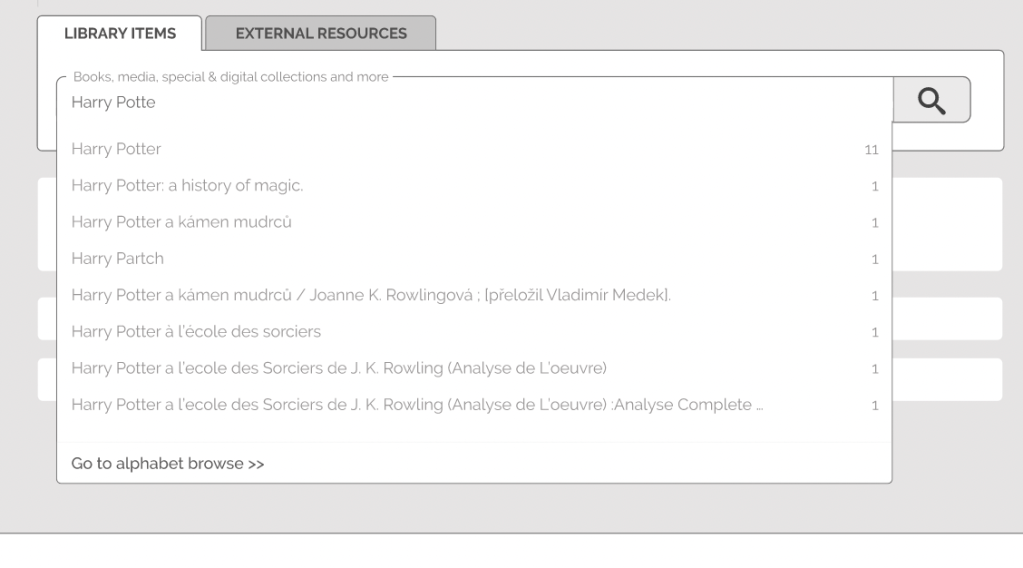Click the "Books, media, special & digital collections" label
This screenshot has height=568, width=1023.
tap(230, 77)
